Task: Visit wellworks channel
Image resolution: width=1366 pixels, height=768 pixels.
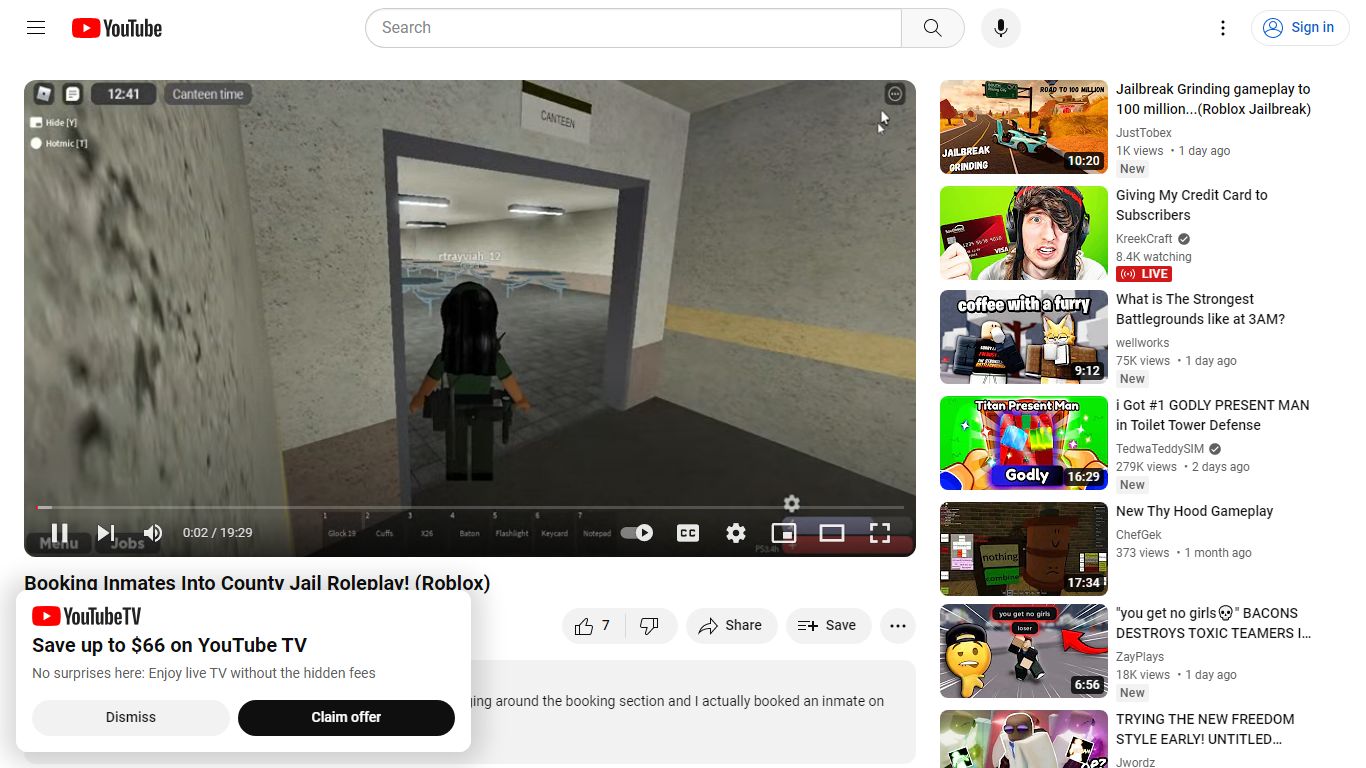Action: coord(1142,343)
